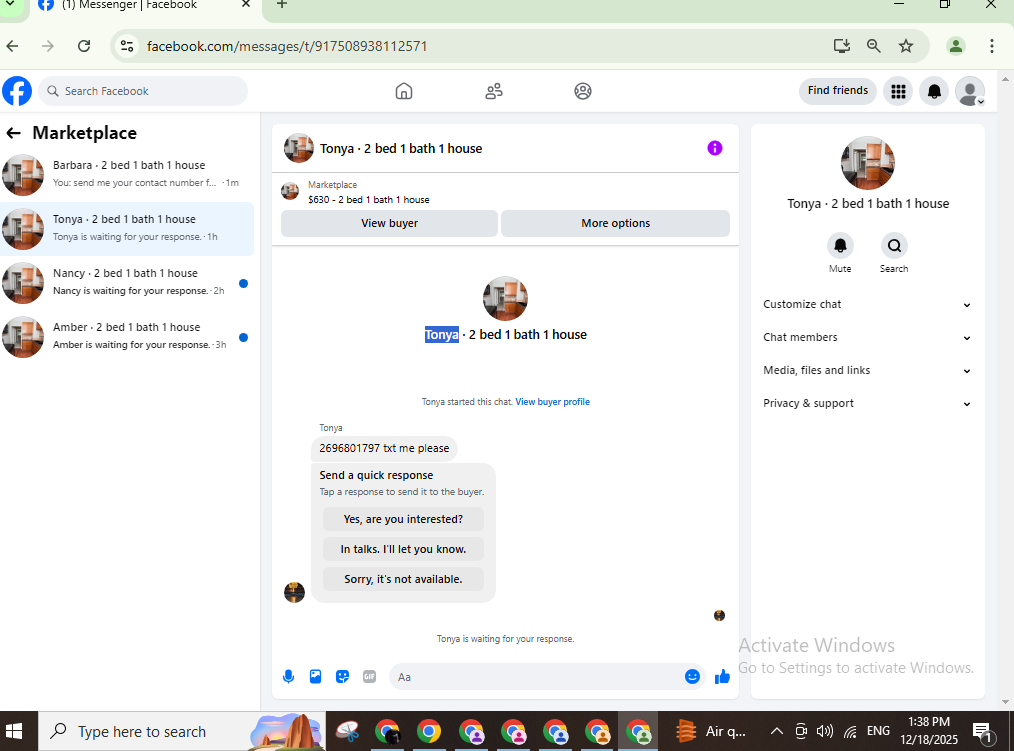Expand Customize chat section
Viewport: 1014px width, 751px height.
coord(867,305)
